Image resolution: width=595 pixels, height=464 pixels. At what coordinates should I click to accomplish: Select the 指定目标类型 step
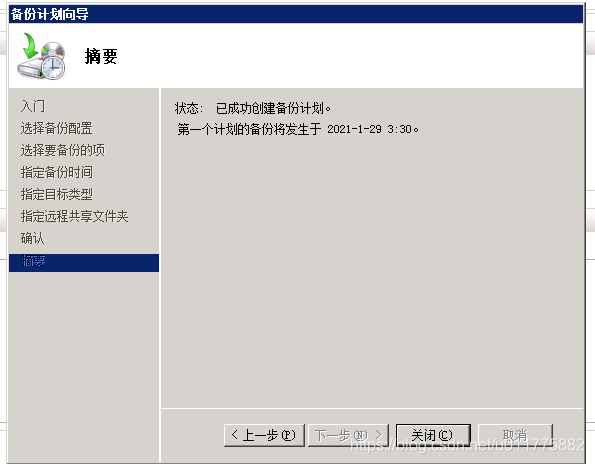pos(57,194)
